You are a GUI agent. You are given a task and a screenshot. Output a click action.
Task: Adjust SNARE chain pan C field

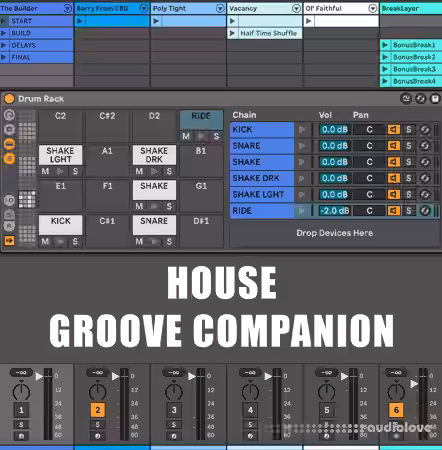[x=369, y=146]
